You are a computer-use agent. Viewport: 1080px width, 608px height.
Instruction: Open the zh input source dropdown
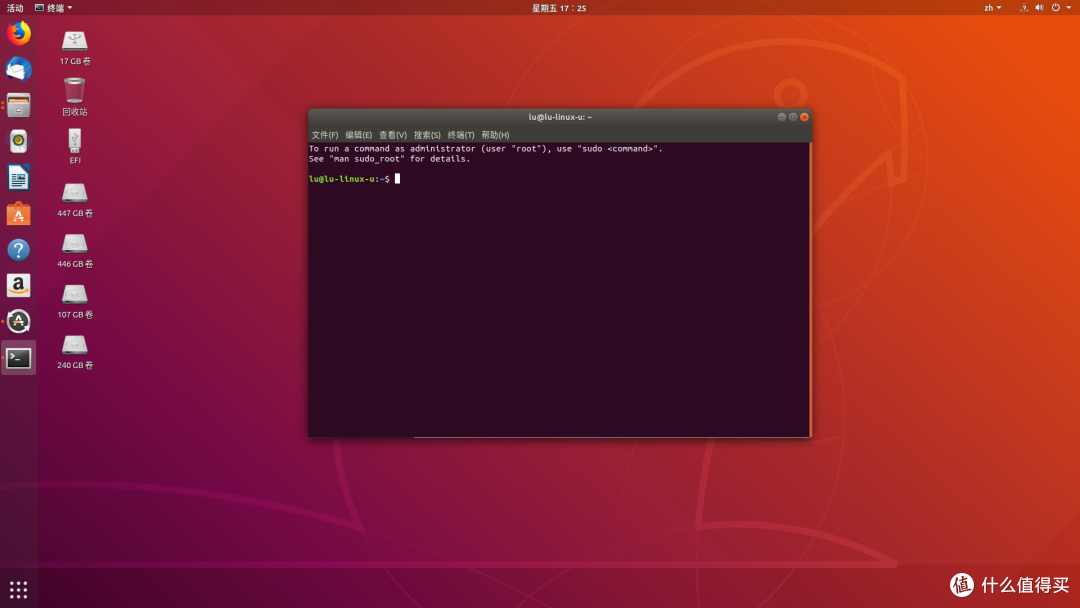point(993,8)
